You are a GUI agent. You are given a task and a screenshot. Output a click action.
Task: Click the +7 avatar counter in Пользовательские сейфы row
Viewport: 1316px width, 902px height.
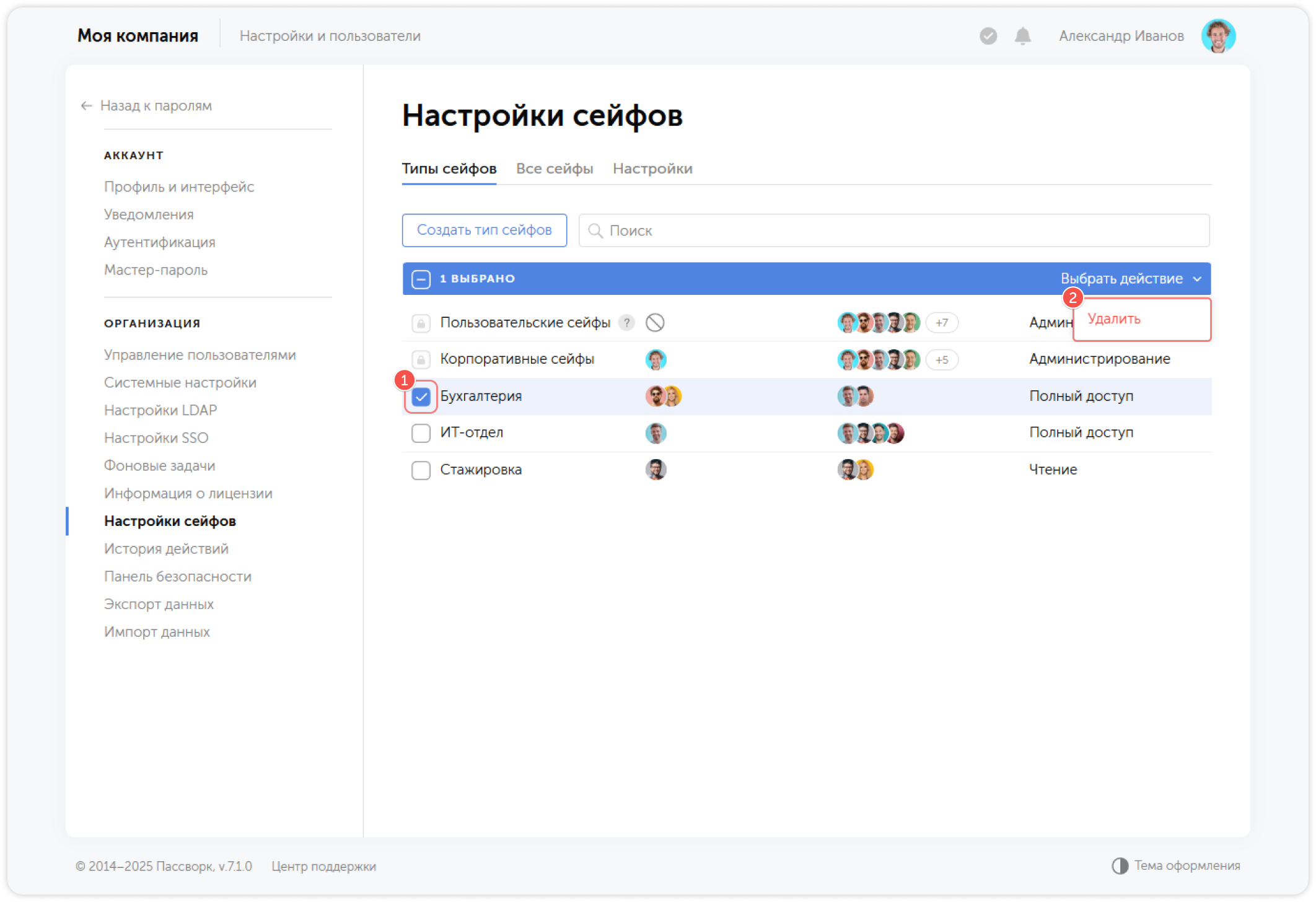pos(941,323)
